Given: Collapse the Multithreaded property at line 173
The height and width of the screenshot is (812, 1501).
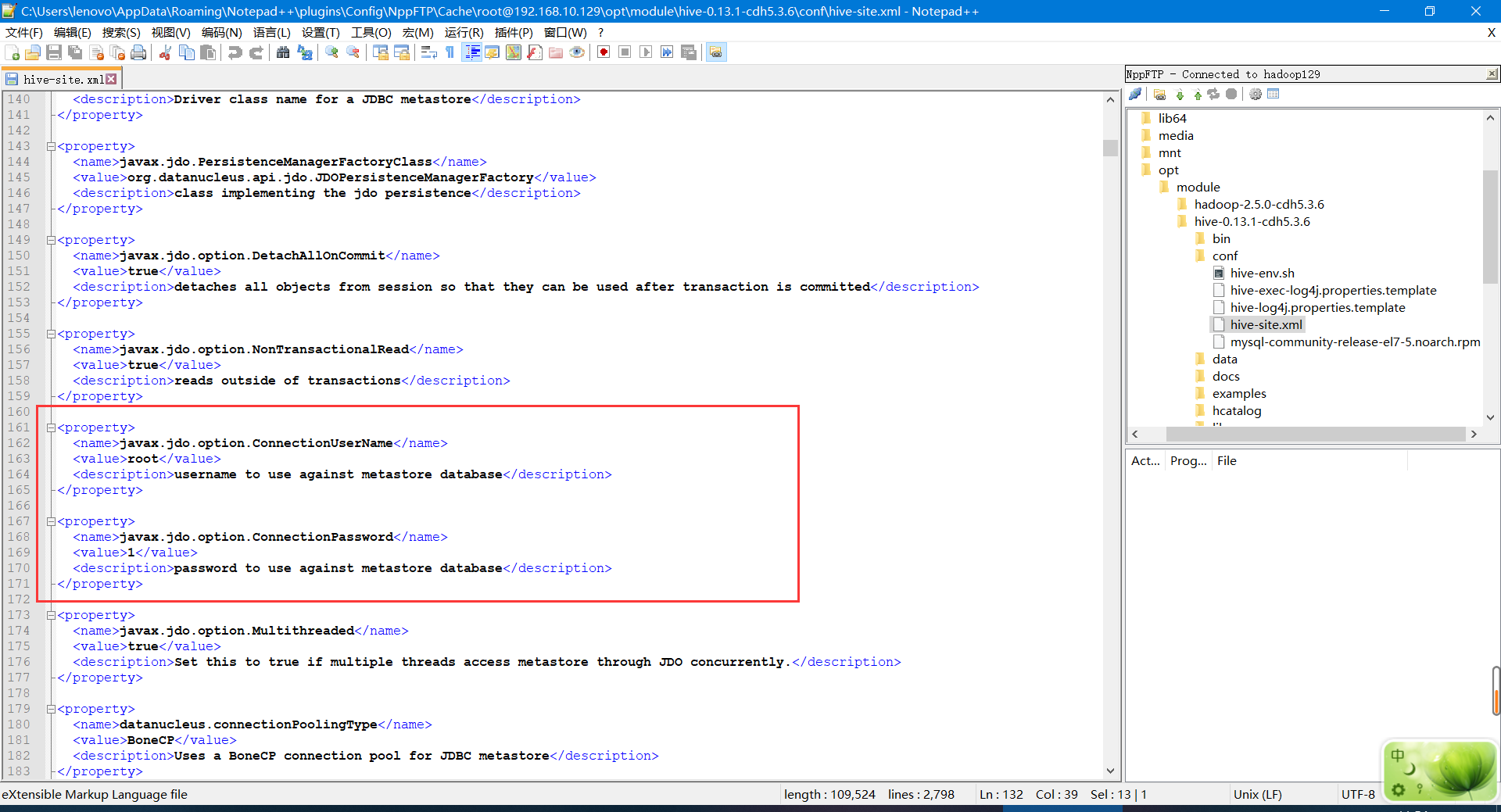Looking at the screenshot, I should tap(51, 615).
